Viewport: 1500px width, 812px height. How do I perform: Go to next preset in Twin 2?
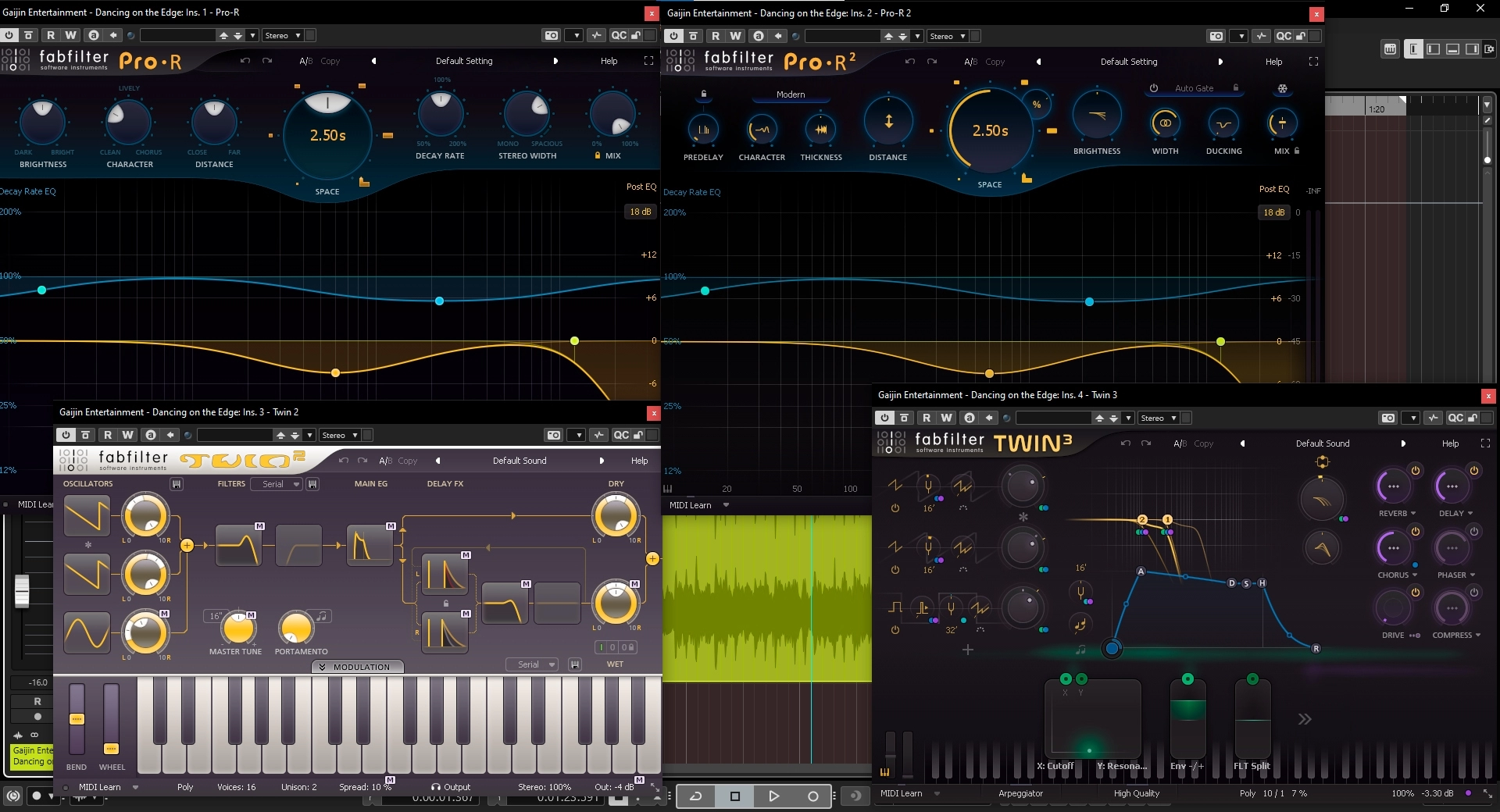coord(602,461)
